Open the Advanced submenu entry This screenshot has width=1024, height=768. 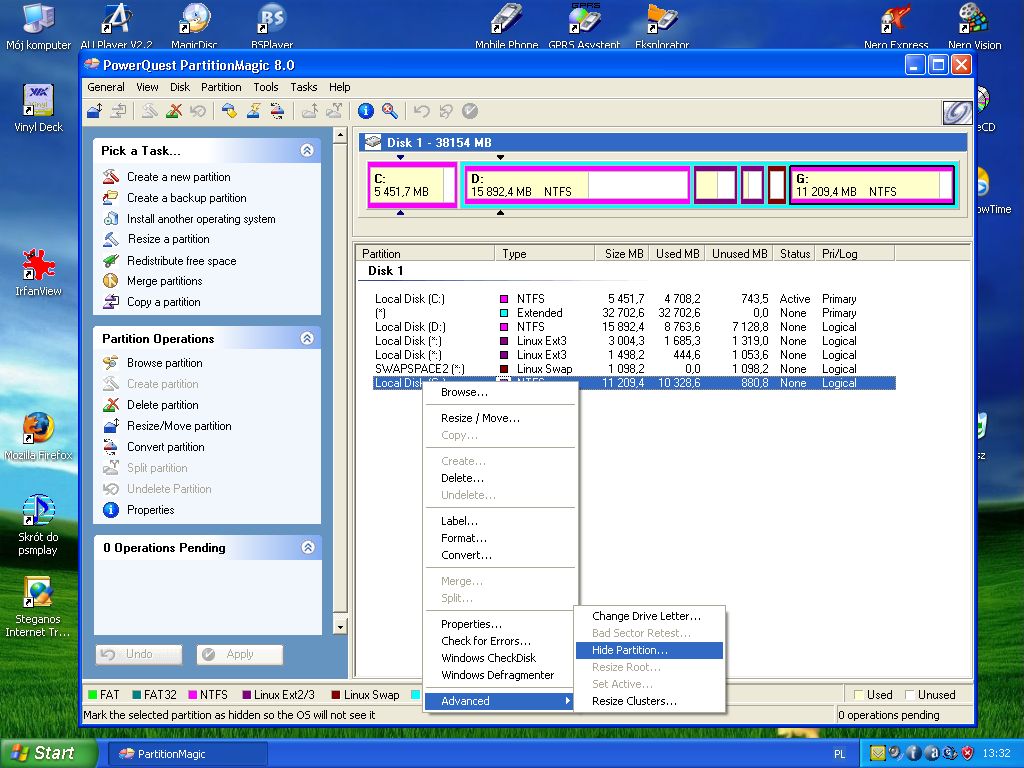(500, 701)
